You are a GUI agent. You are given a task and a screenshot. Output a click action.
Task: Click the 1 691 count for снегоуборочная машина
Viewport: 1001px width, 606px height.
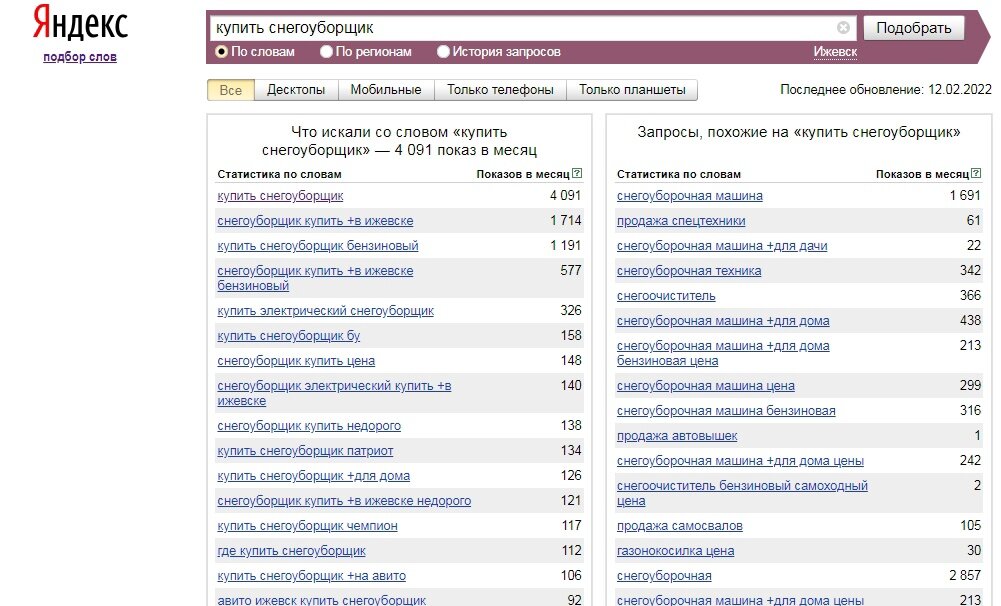[965, 195]
